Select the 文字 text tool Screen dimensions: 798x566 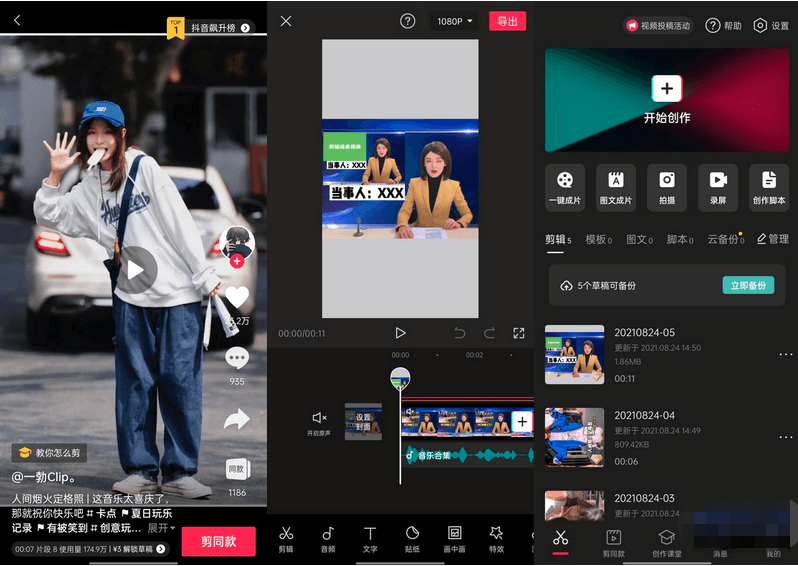(370, 538)
